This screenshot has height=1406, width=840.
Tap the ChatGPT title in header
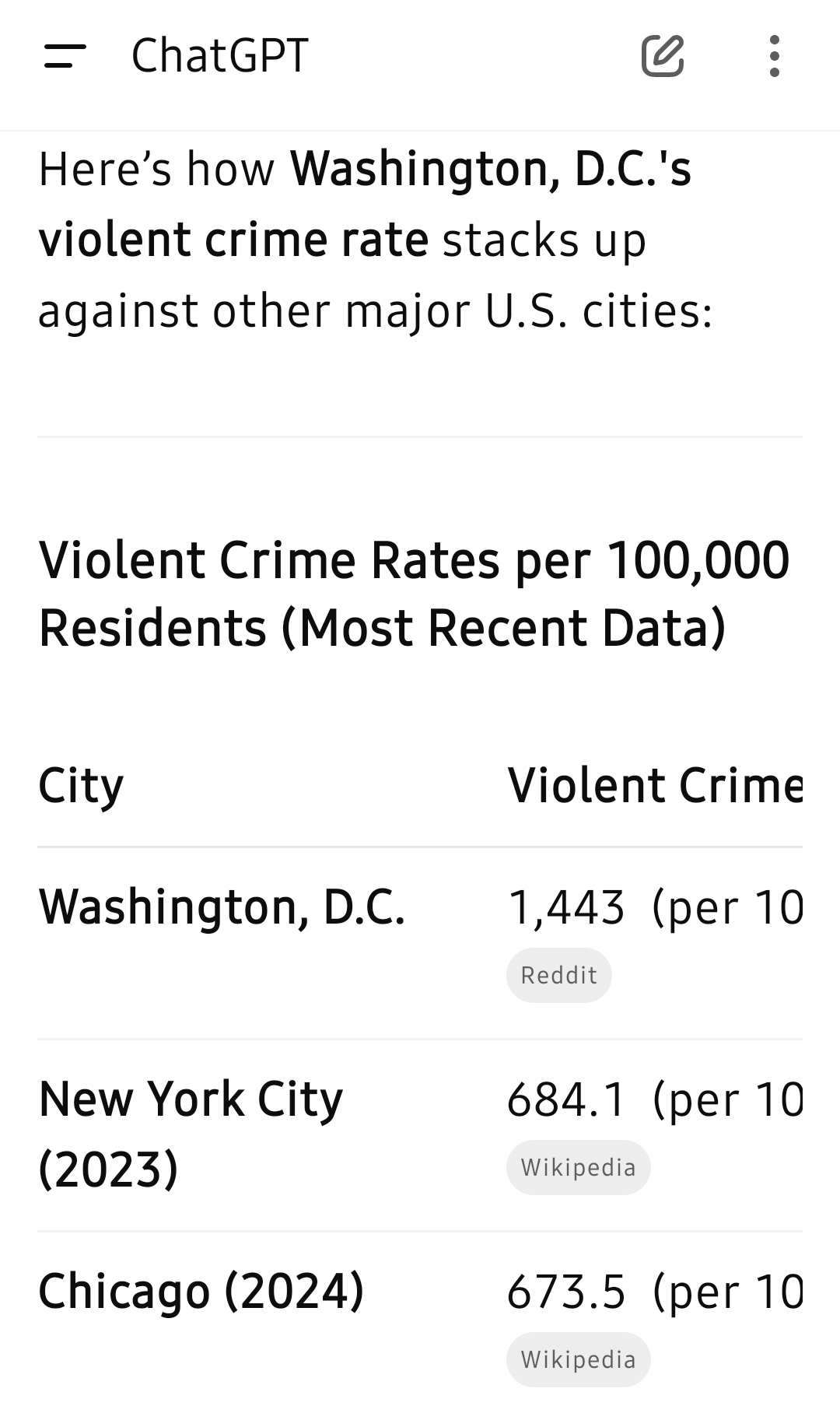220,56
